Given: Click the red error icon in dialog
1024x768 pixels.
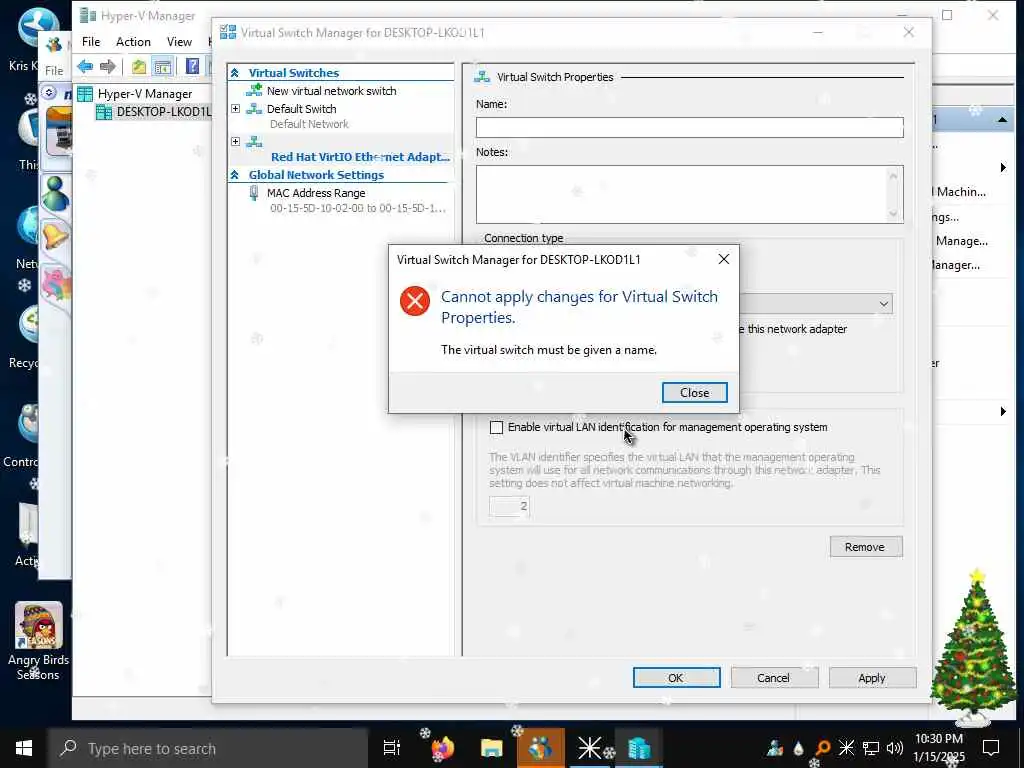Looking at the screenshot, I should point(415,300).
